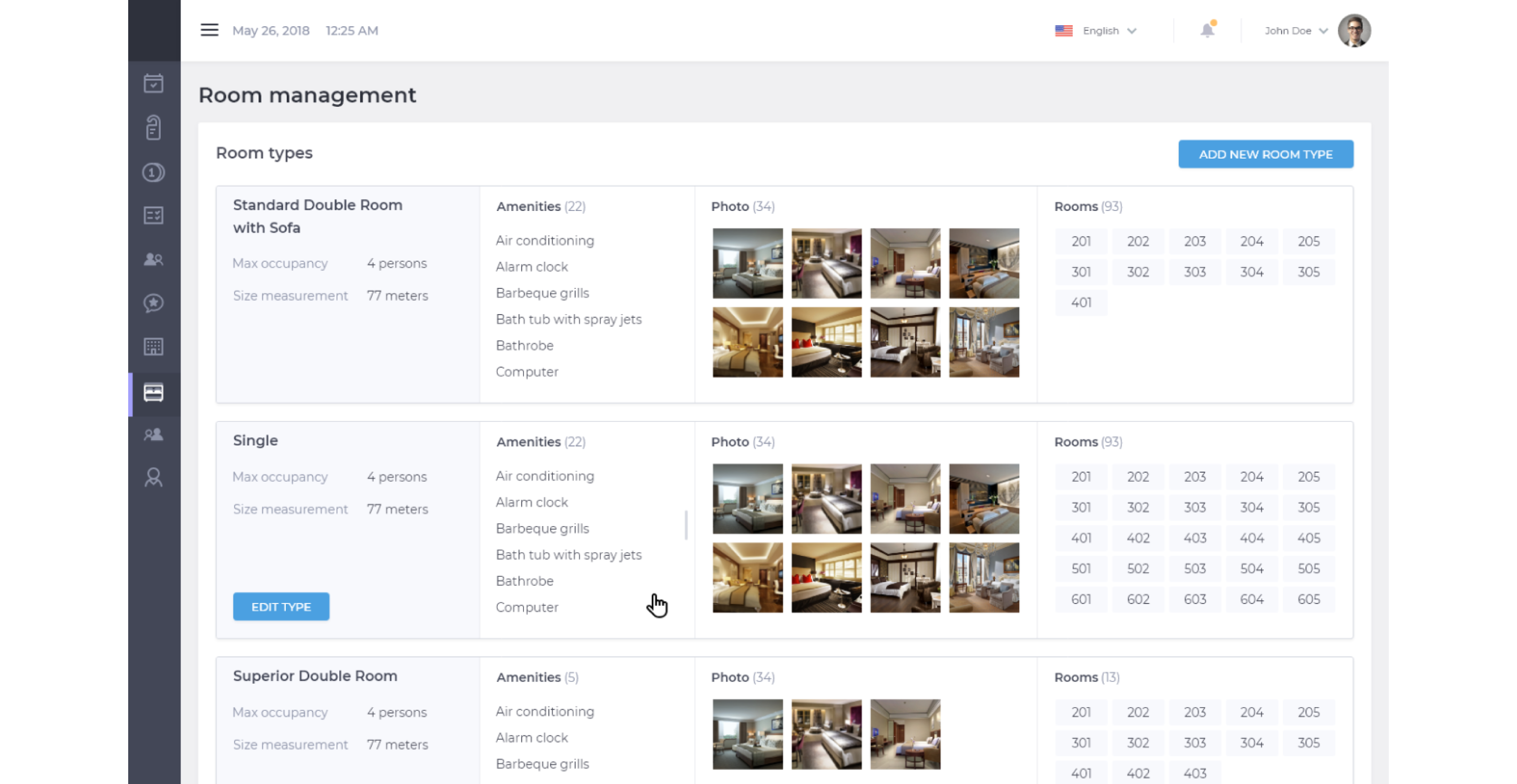
Task: Click John Doe's avatar picture
Action: point(1354,30)
